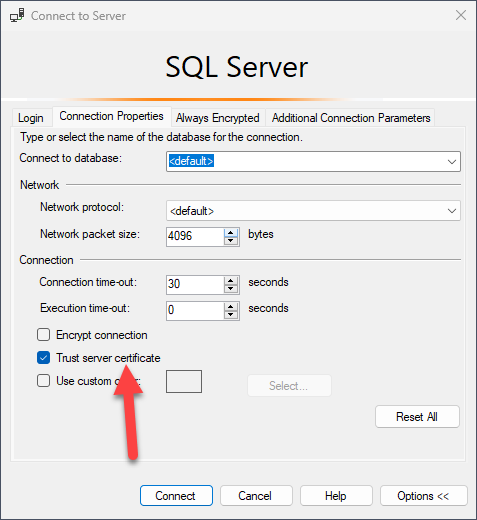Image resolution: width=477 pixels, height=520 pixels.
Task: Increase the execution time-out value
Action: coord(231,307)
